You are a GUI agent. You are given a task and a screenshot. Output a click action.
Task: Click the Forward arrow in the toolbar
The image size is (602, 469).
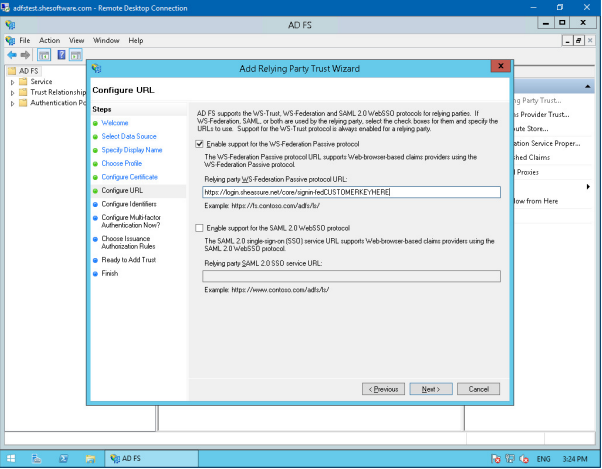[25, 54]
